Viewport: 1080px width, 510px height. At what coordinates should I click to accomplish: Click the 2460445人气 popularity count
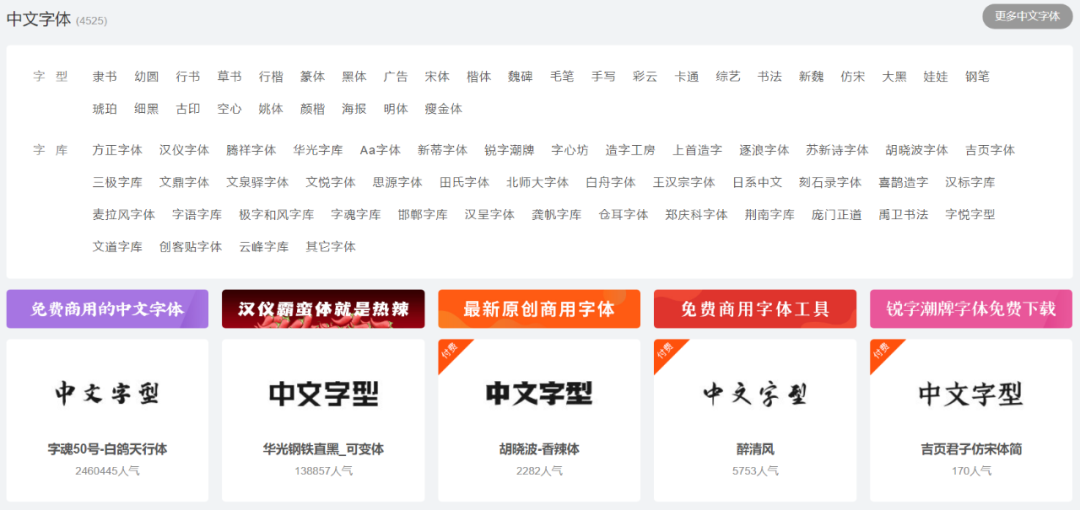pos(107,471)
